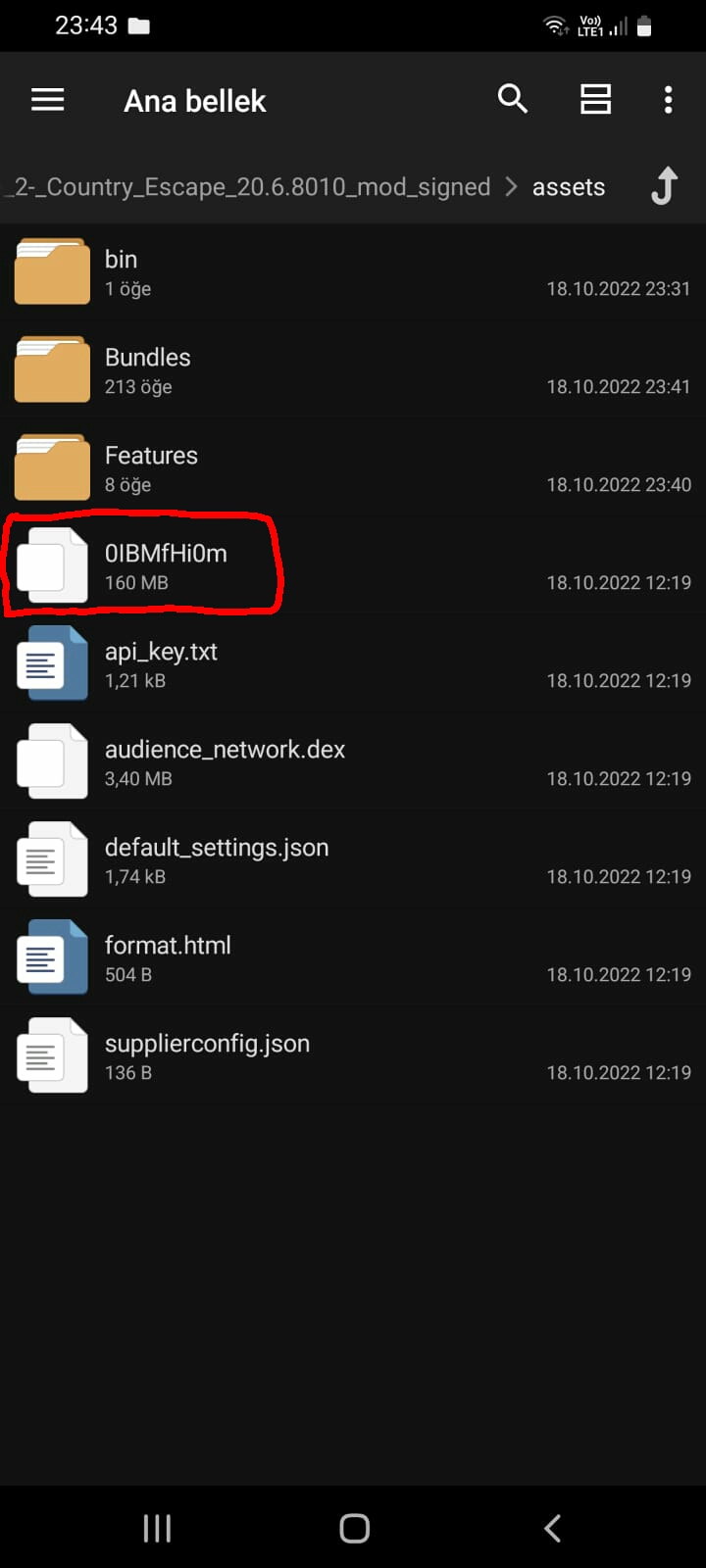The height and width of the screenshot is (1568, 706).
Task: Open supplierconfig.json file
Action: click(x=353, y=1056)
